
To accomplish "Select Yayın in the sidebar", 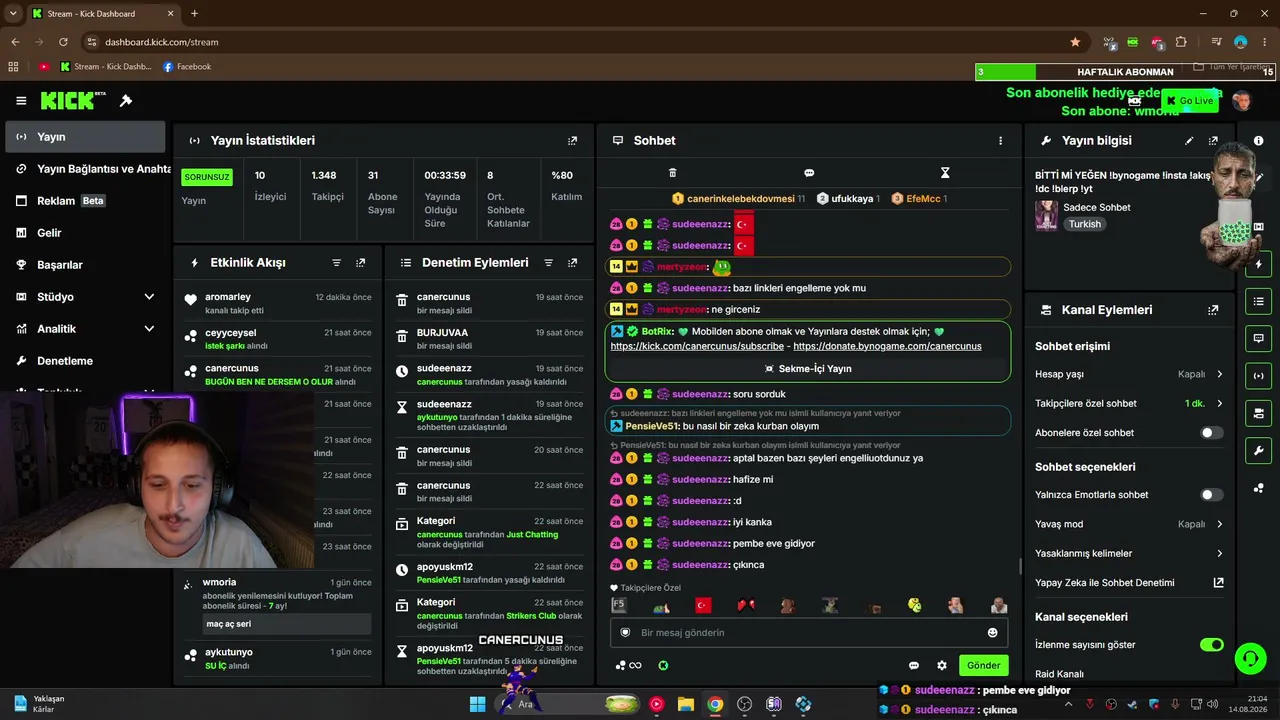I will (x=85, y=137).
